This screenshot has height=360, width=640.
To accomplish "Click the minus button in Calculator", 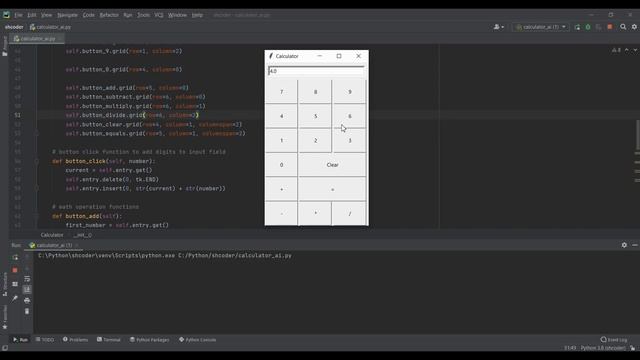I will [281, 213].
